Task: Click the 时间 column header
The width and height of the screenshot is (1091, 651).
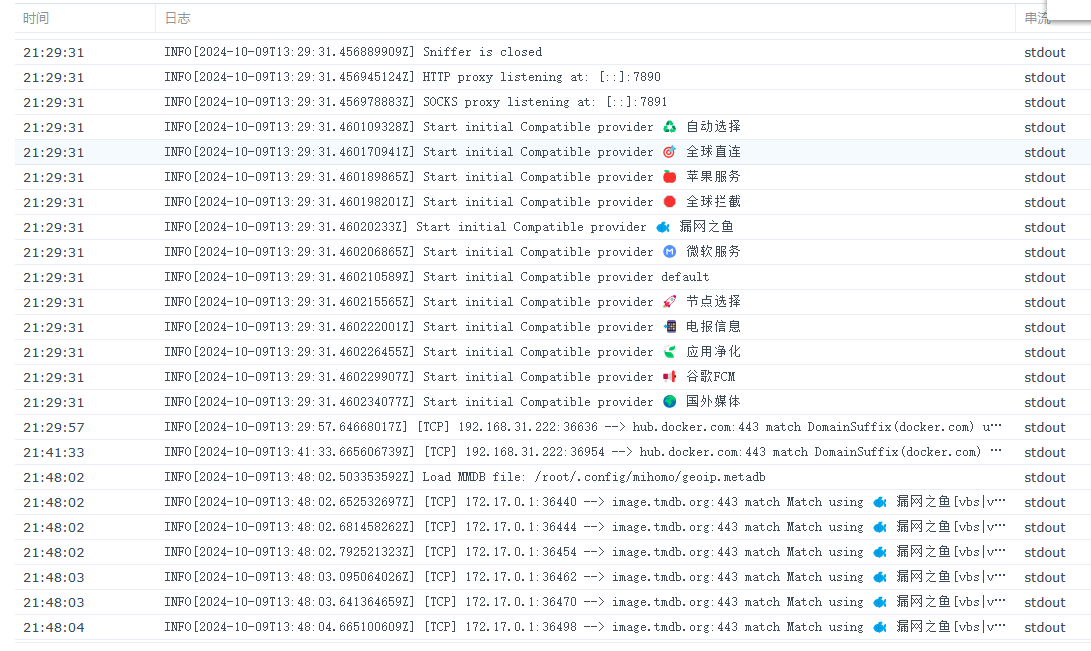Action: click(36, 18)
